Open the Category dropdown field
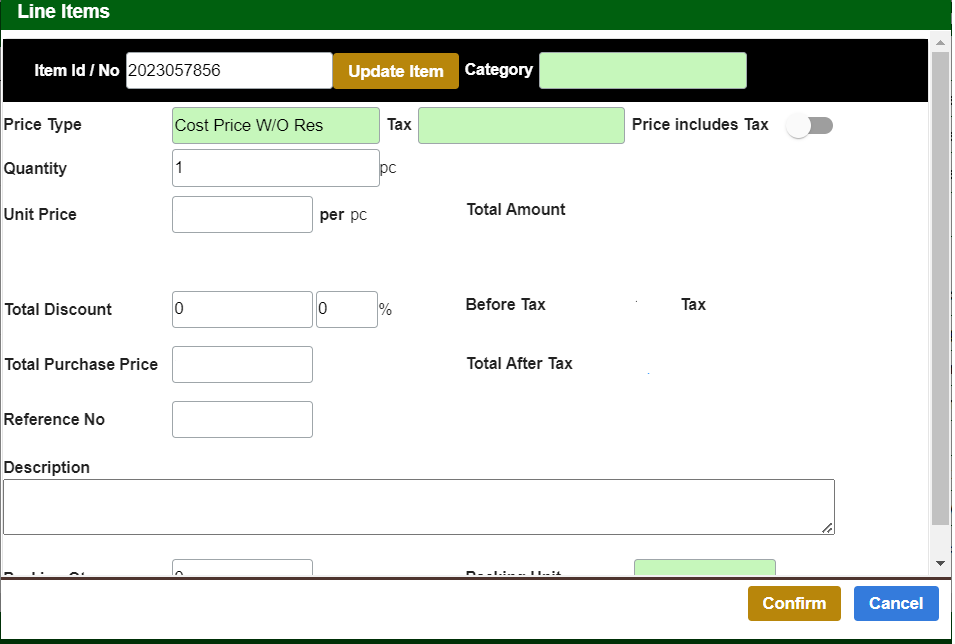955x644 pixels. 642,71
